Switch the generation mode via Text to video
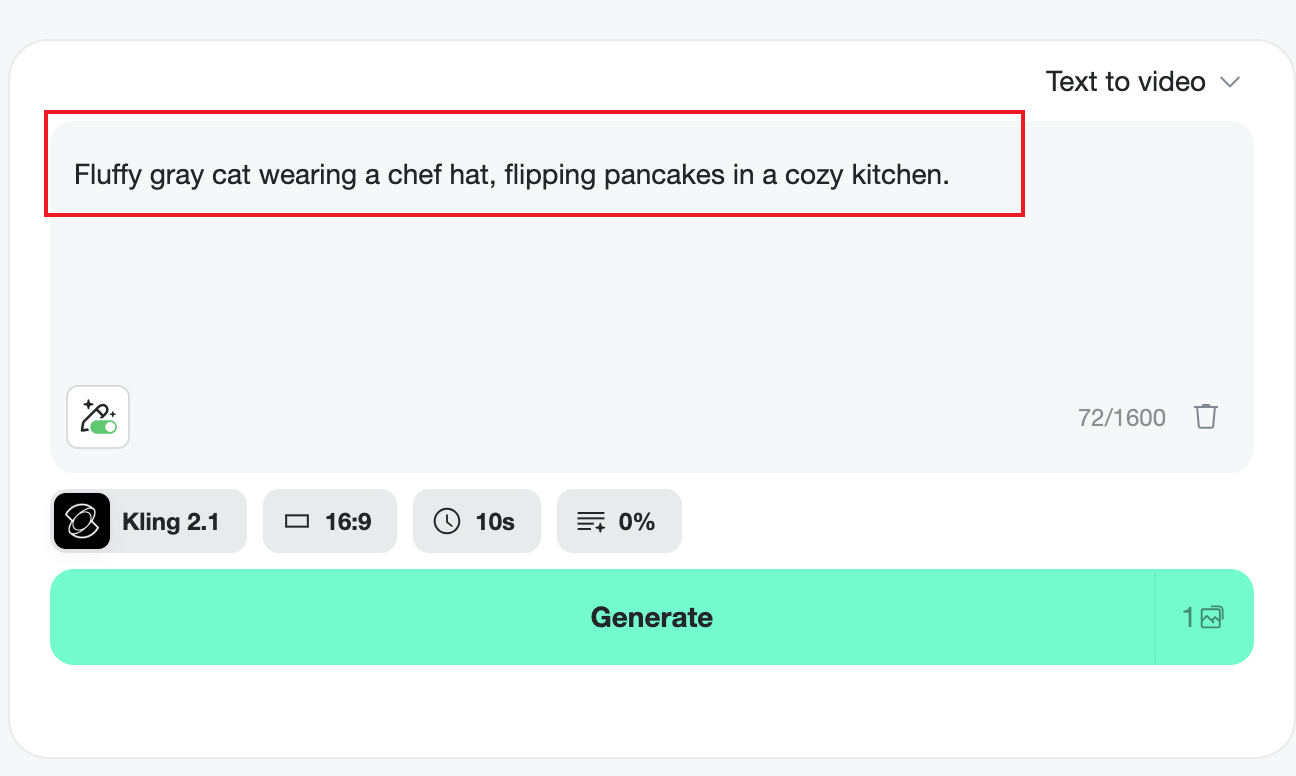 point(1125,81)
